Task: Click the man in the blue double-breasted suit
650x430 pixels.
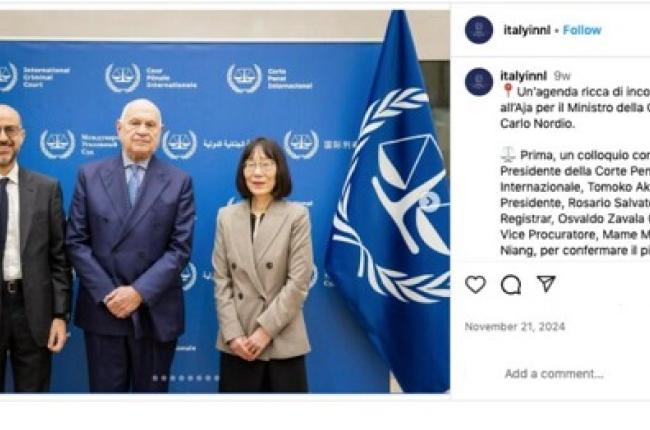Action: tap(130, 245)
